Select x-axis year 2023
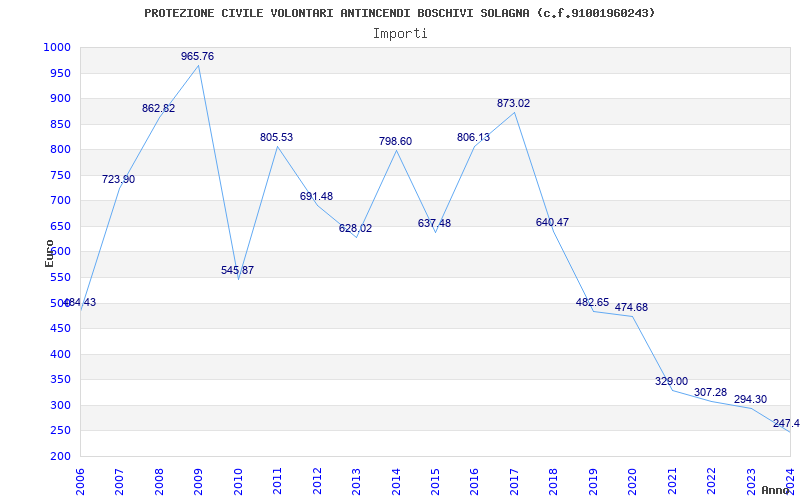 click(x=751, y=480)
